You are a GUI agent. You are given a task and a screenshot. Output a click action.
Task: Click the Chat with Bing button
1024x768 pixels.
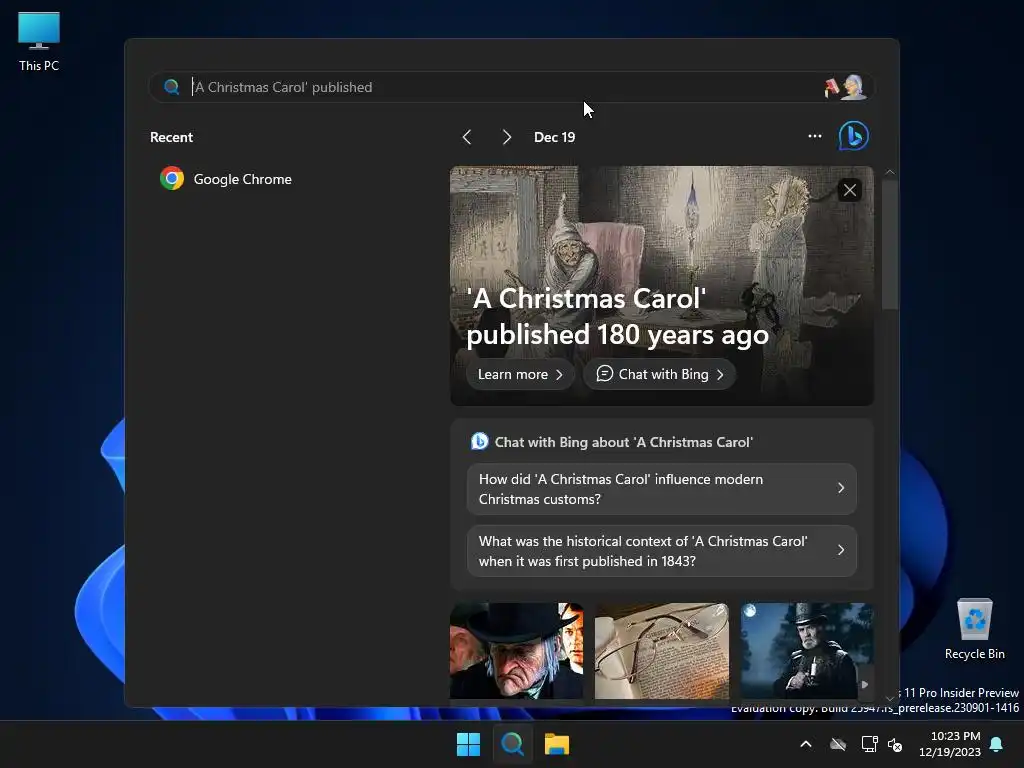(x=660, y=374)
